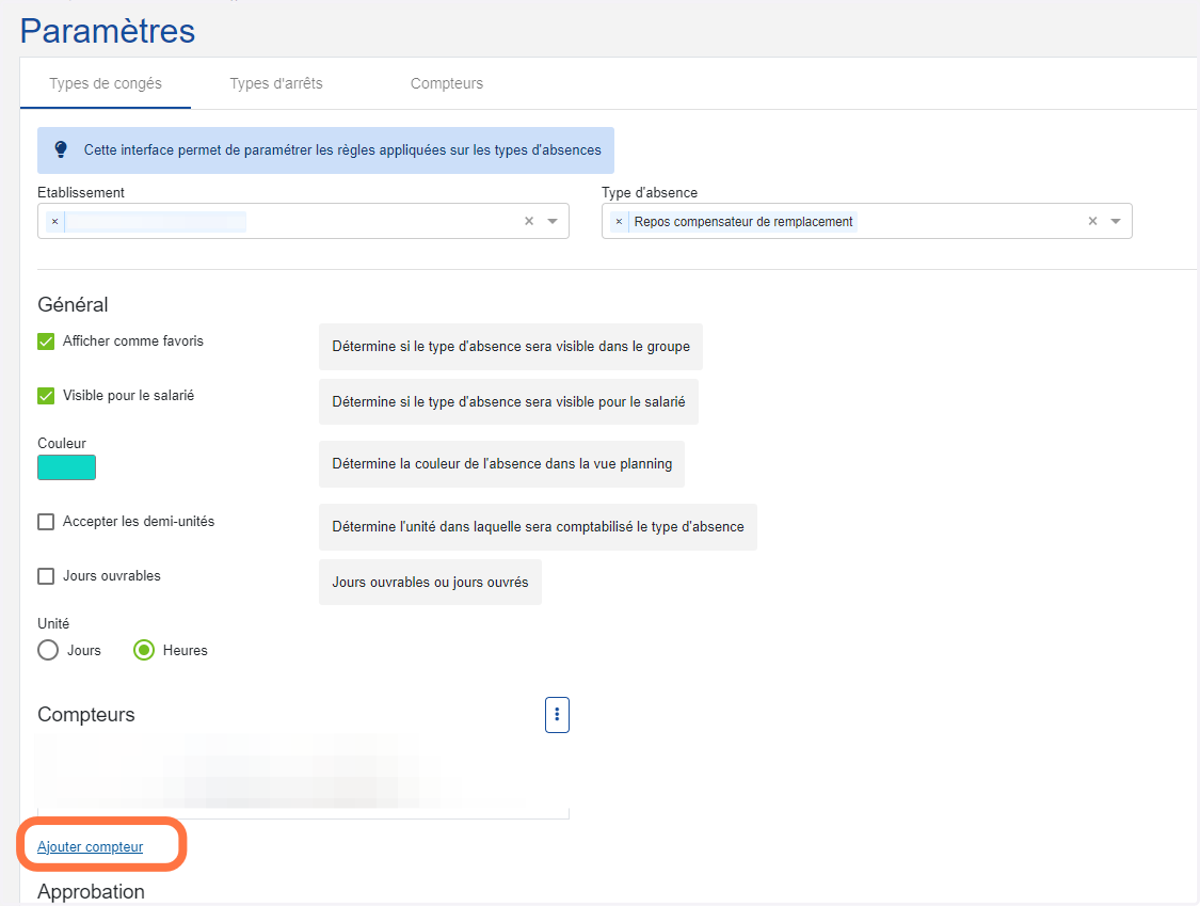The image size is (1200, 906).
Task: Click inside the Etablissement field
Action: (303, 222)
